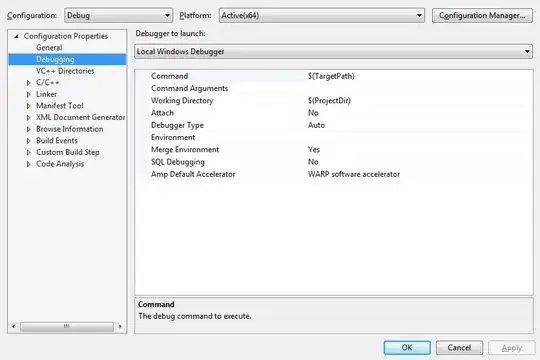Expand the Manifest Tool node

point(29,106)
